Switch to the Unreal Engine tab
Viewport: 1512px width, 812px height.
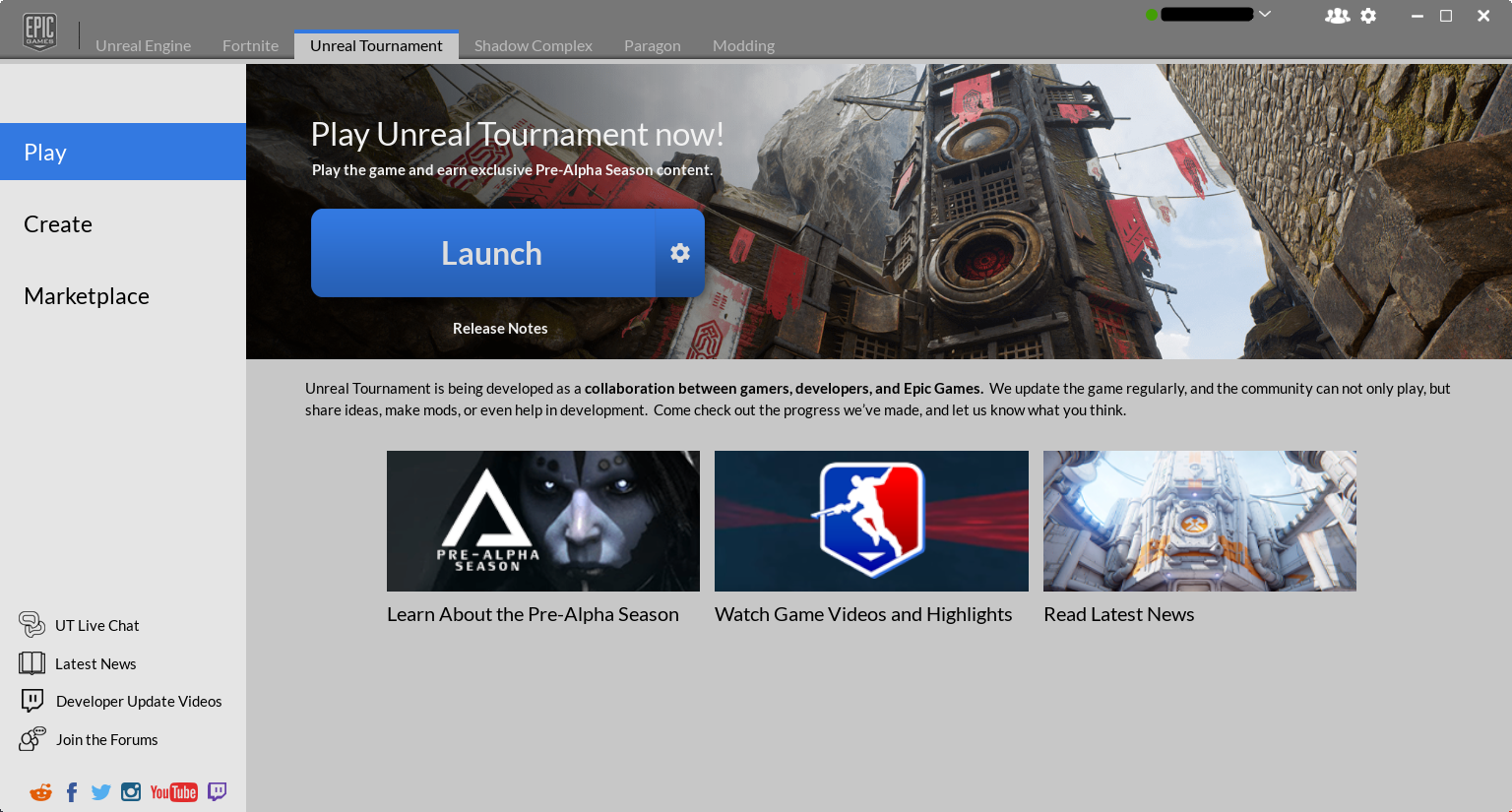pyautogui.click(x=143, y=45)
